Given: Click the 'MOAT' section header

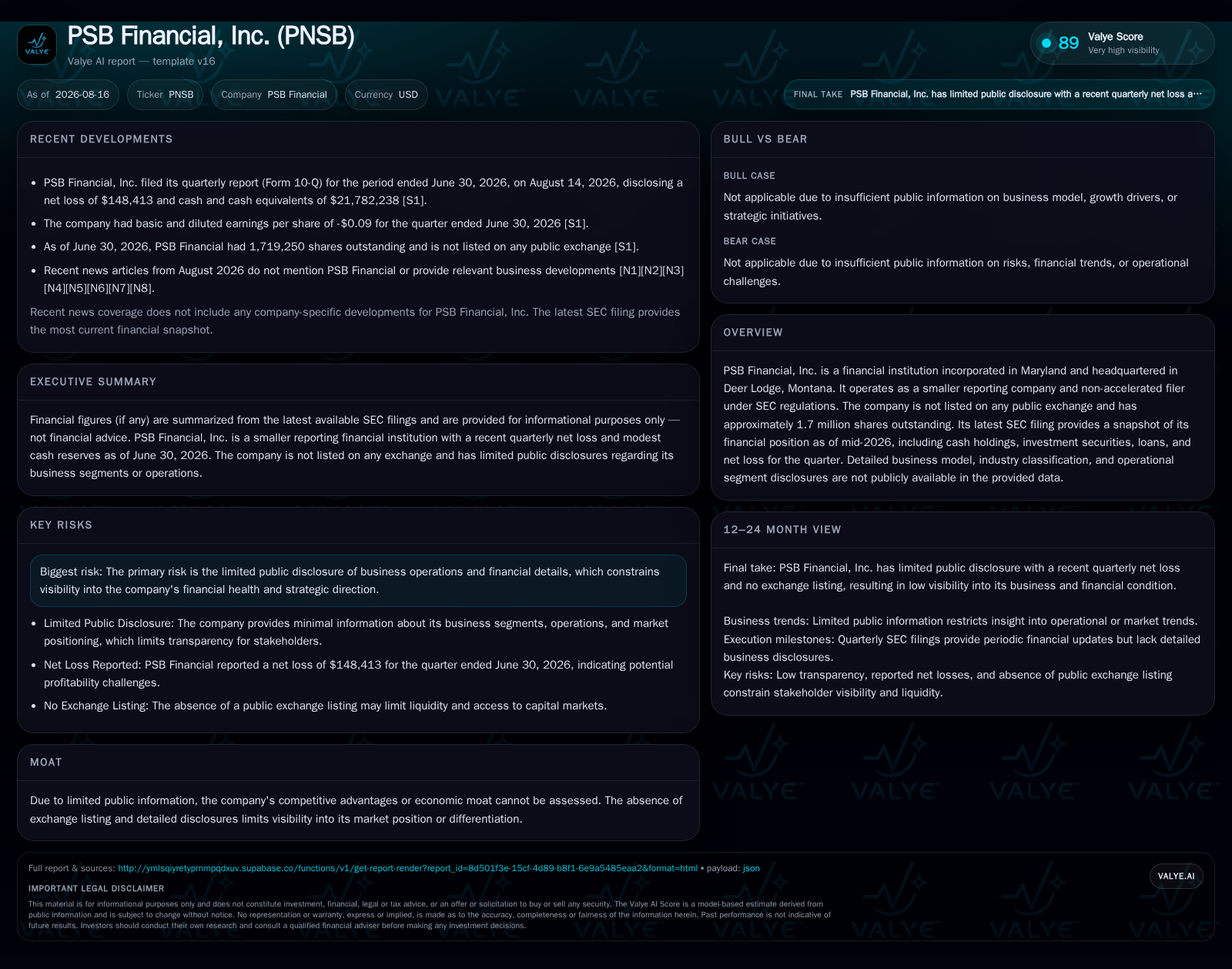Looking at the screenshot, I should (46, 763).
